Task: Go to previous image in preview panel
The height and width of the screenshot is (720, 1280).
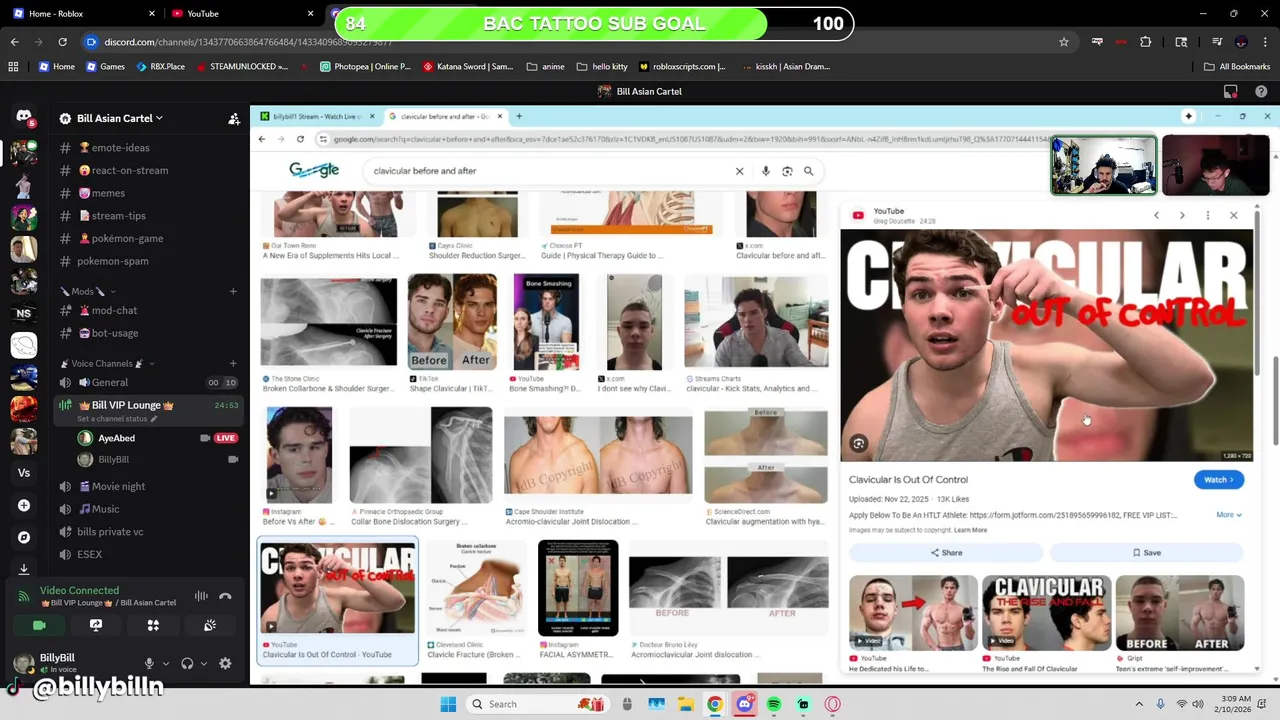Action: [x=1156, y=215]
